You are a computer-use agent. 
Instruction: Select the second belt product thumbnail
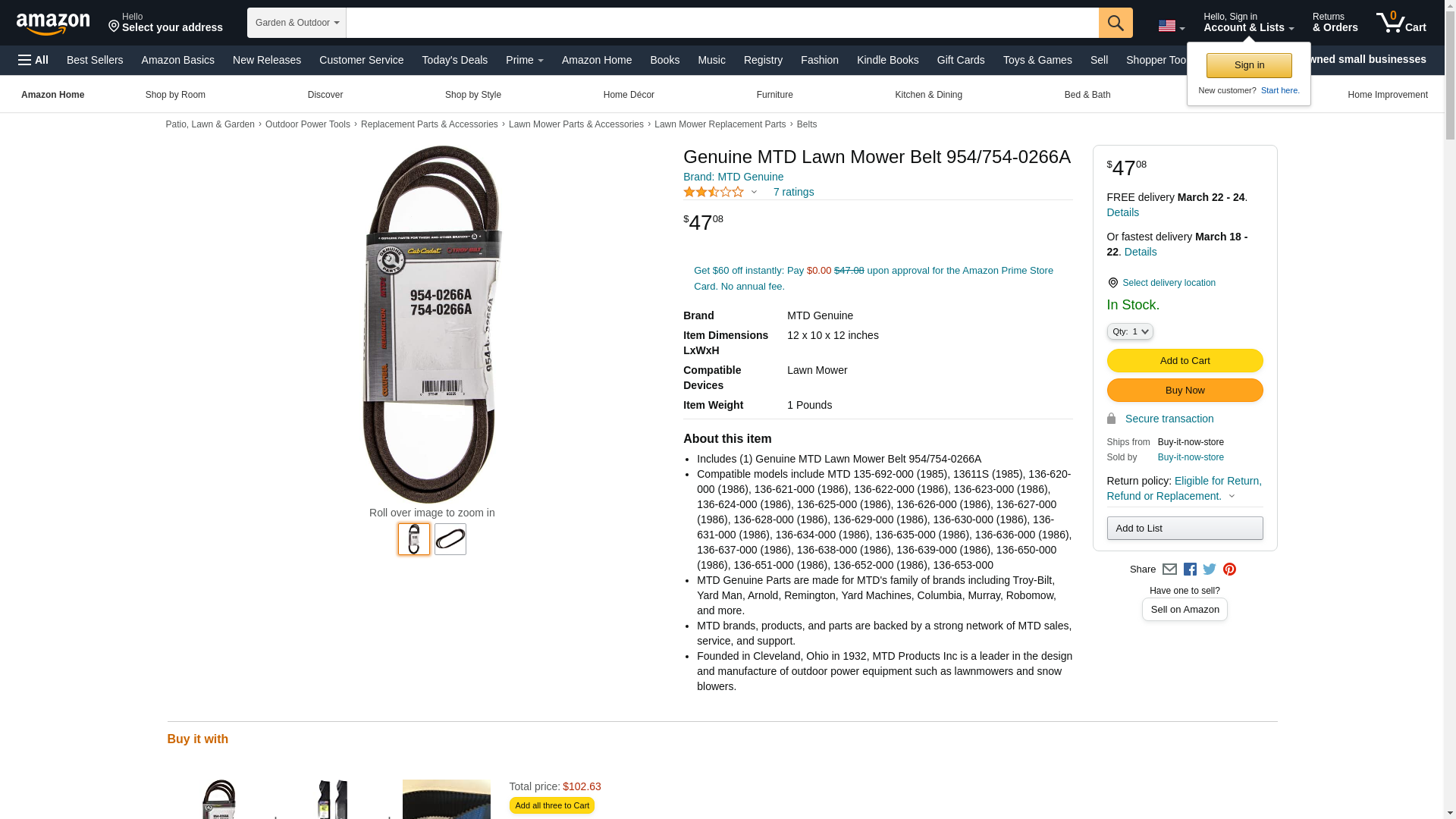pyautogui.click(x=450, y=539)
